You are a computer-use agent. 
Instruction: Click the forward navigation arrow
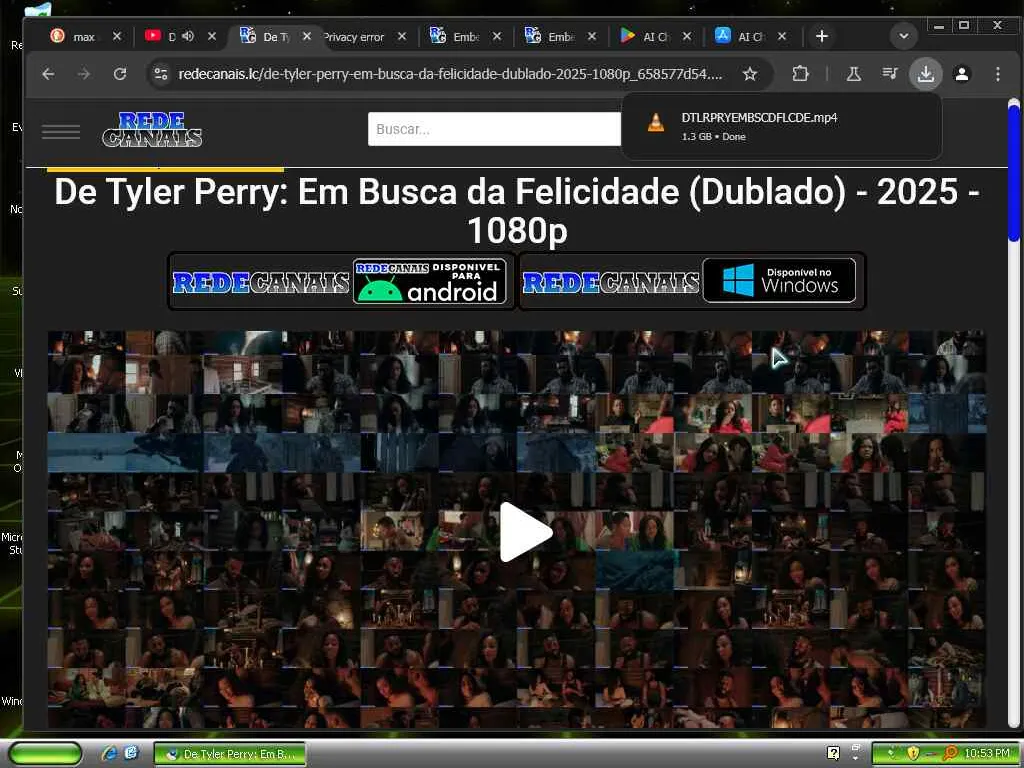coord(84,74)
